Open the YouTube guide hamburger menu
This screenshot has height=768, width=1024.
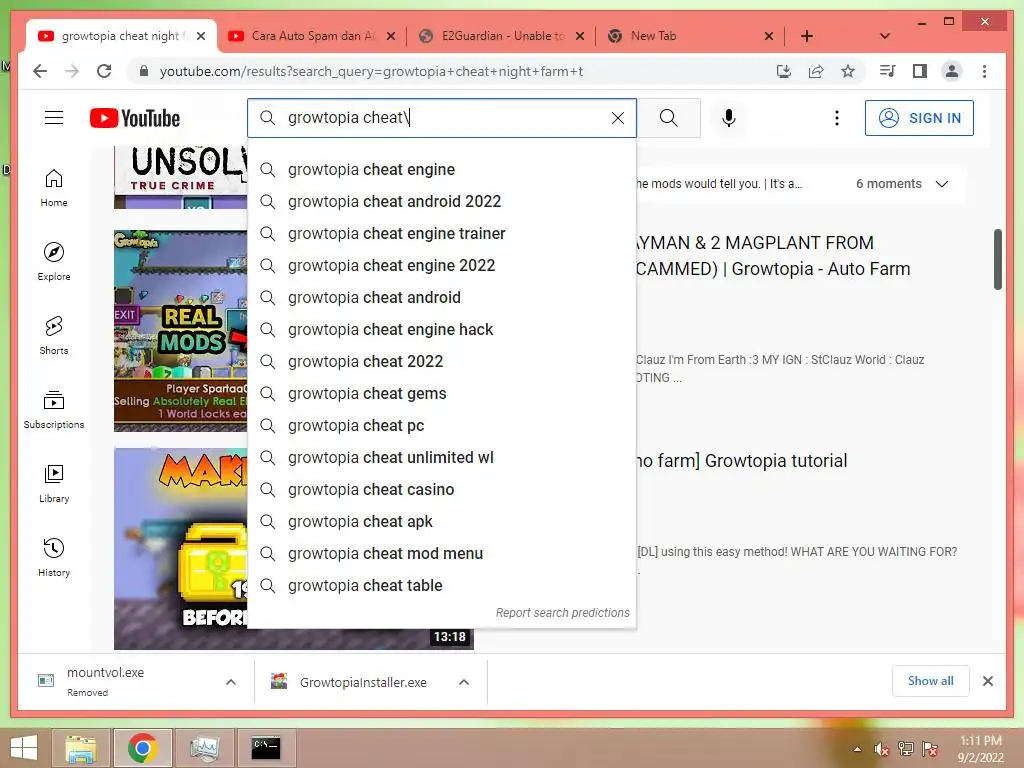(x=54, y=118)
